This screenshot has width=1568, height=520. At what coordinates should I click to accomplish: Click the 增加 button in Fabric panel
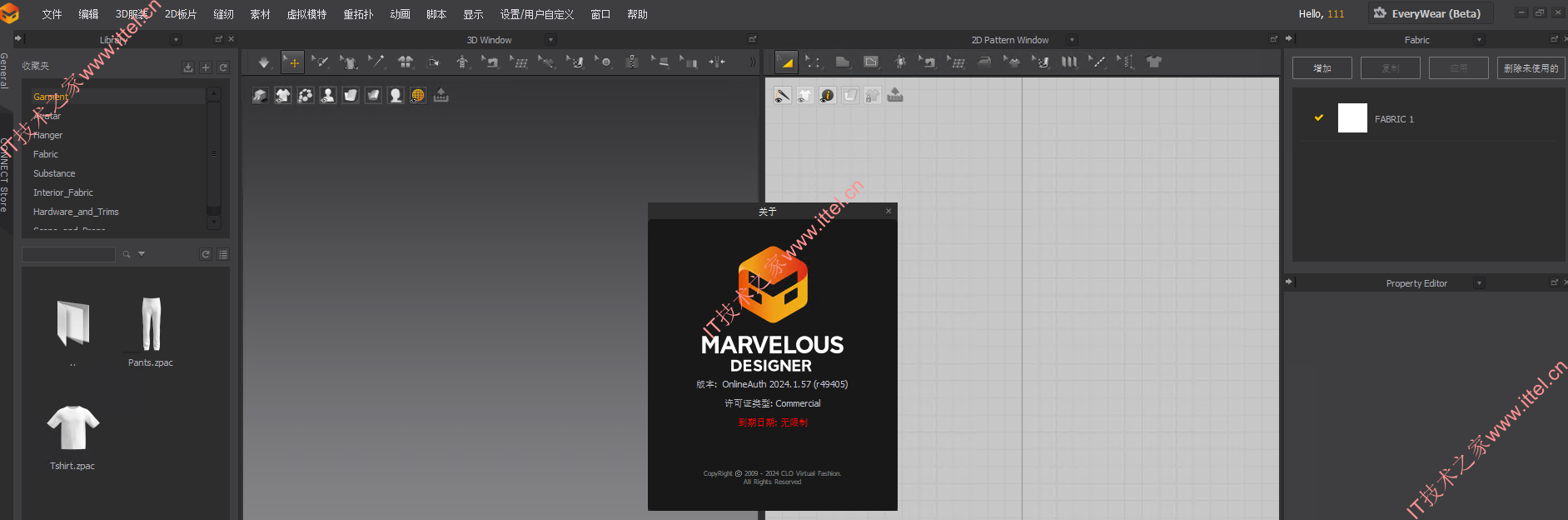coord(1322,68)
